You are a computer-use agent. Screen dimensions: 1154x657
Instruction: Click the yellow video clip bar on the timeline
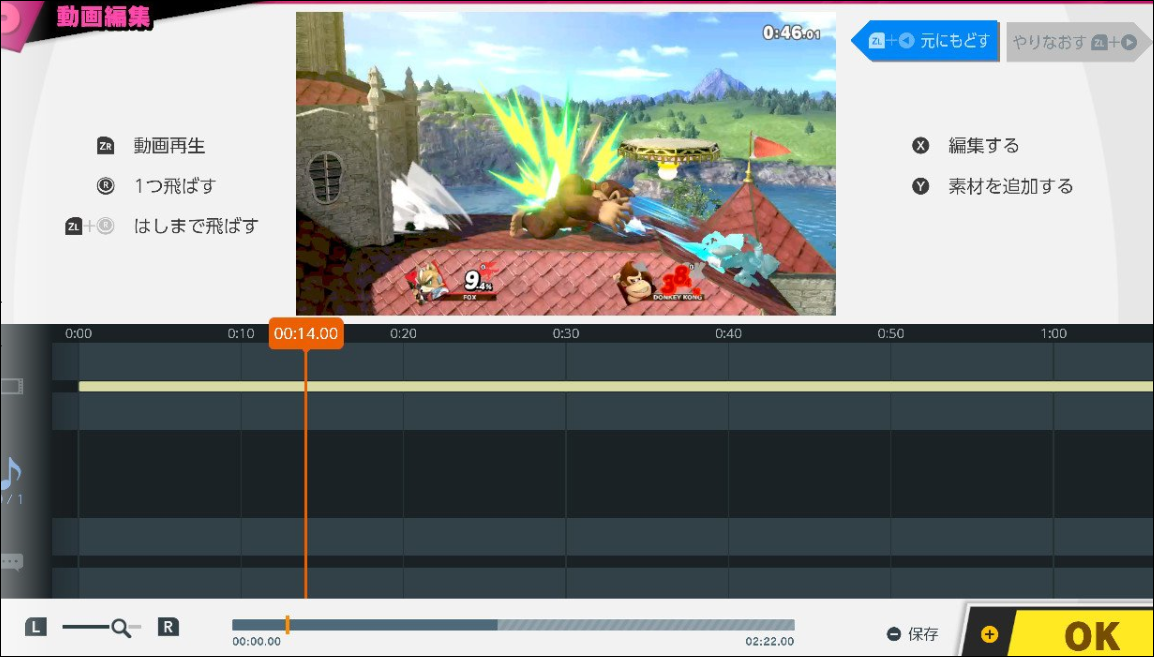[x=616, y=386]
